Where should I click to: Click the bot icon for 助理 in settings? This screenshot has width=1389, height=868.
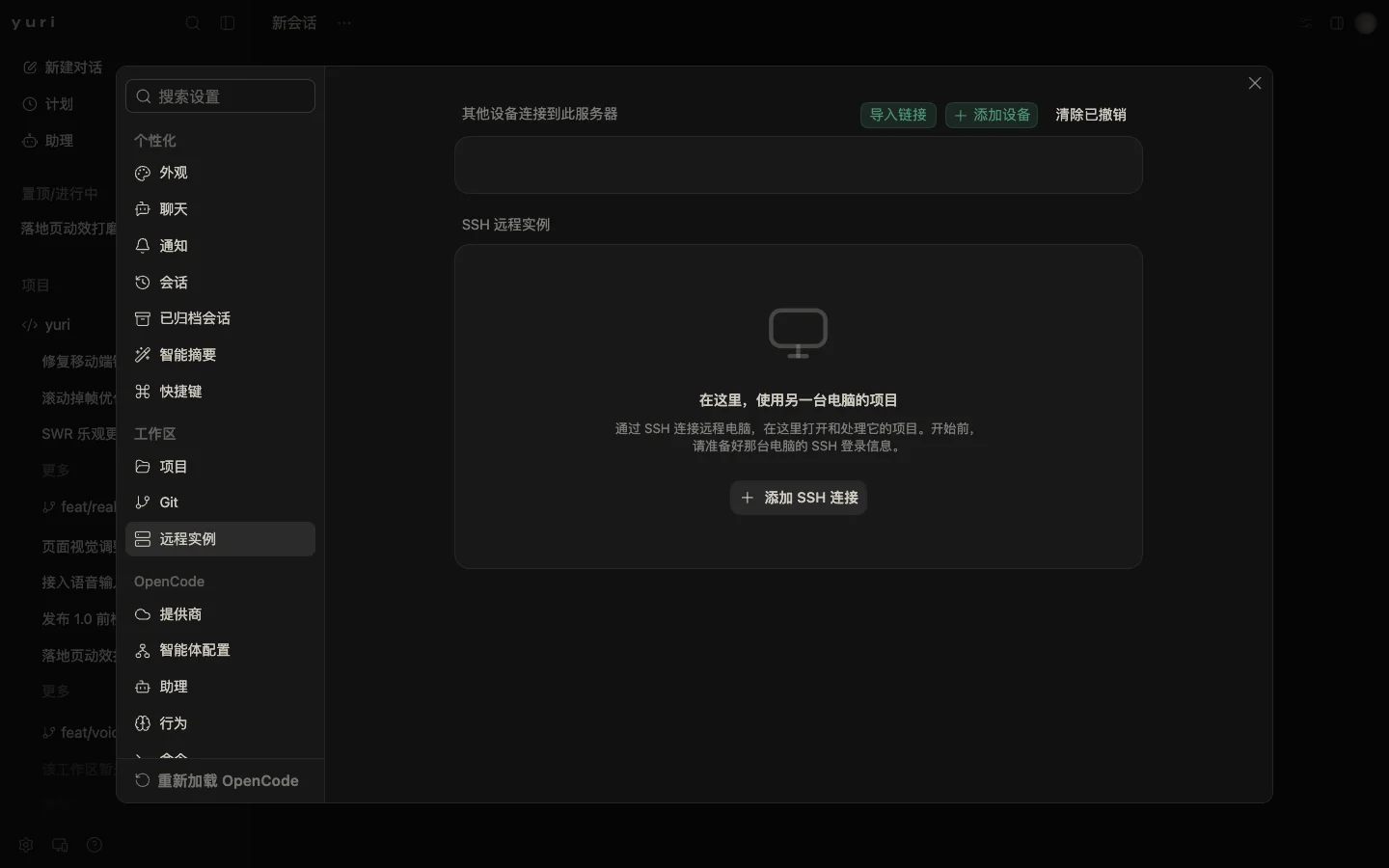point(143,687)
